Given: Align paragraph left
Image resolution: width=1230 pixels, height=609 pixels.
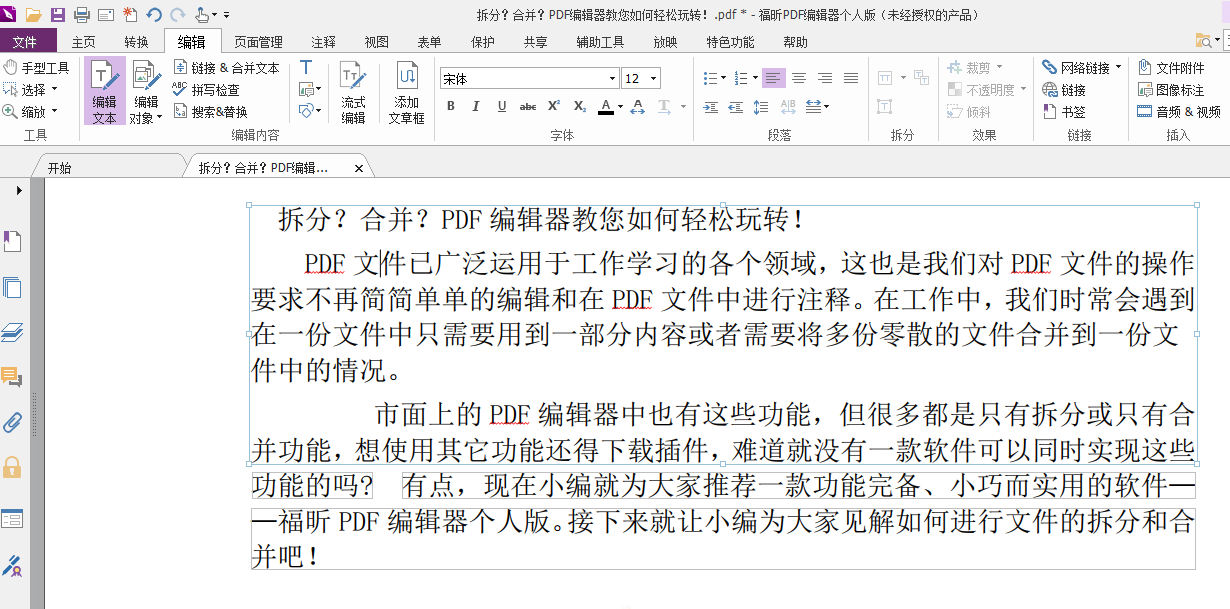Looking at the screenshot, I should click(773, 78).
